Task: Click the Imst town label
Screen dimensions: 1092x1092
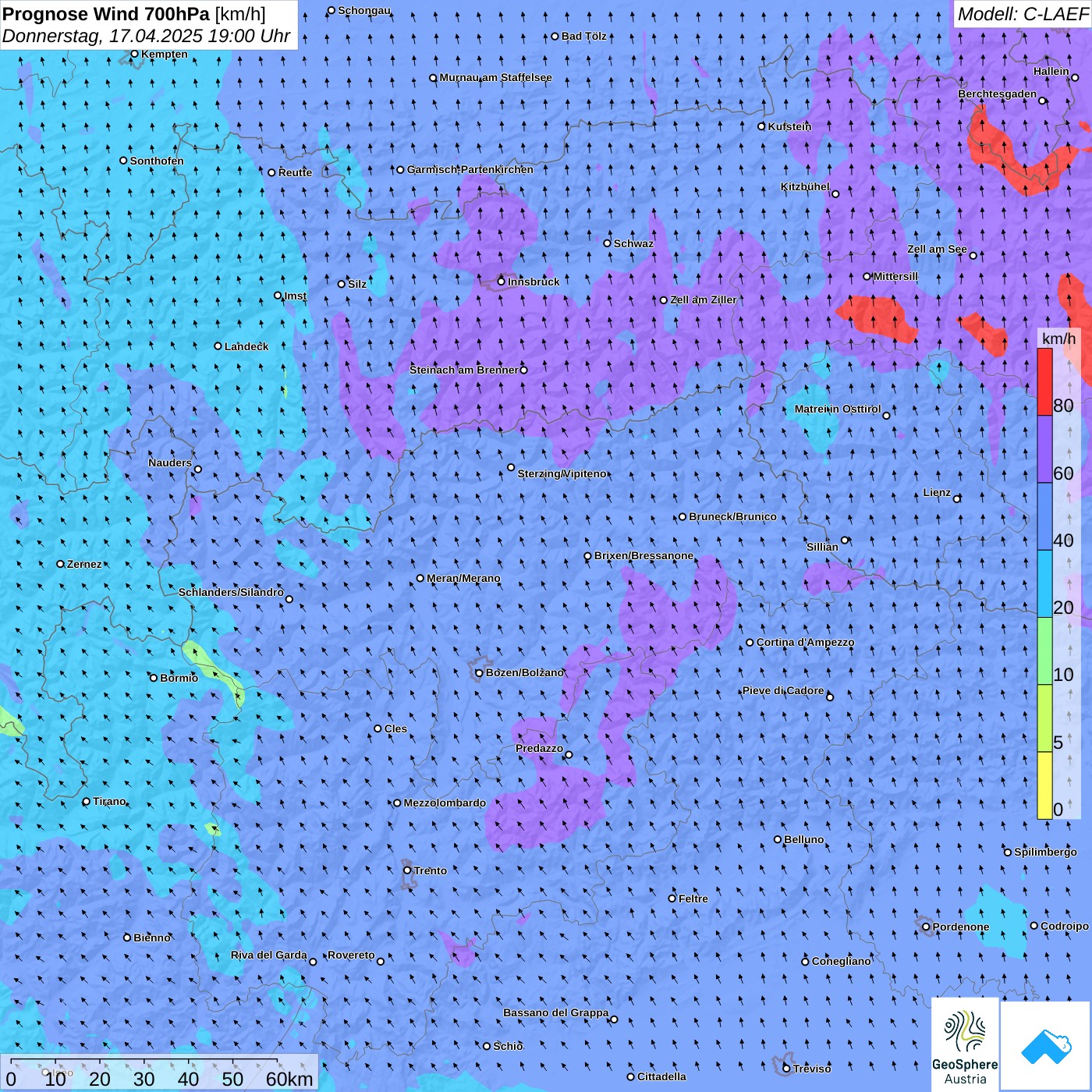Action: 296,296
